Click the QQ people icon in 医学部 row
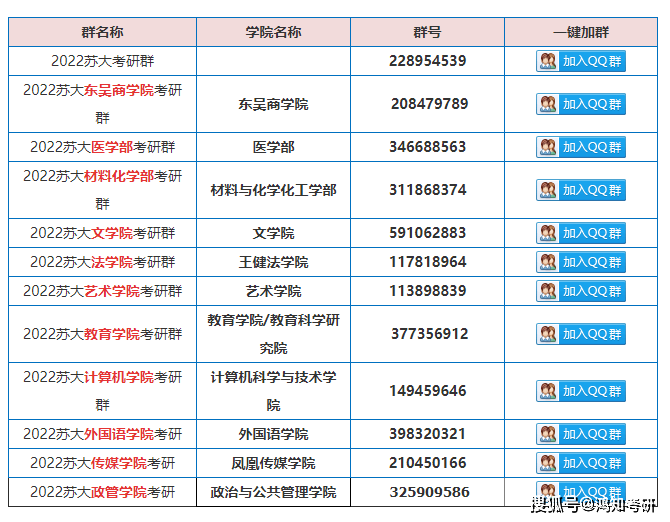 (548, 147)
